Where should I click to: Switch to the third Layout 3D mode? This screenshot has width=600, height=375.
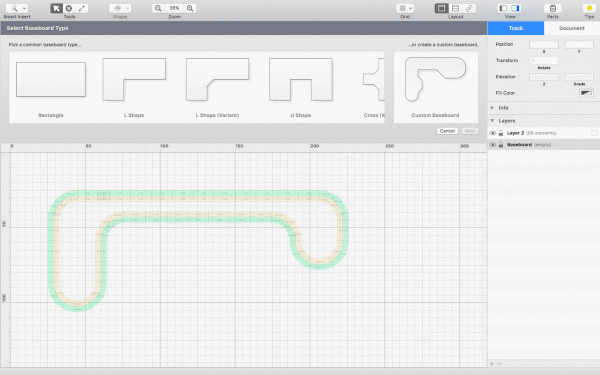(x=469, y=8)
